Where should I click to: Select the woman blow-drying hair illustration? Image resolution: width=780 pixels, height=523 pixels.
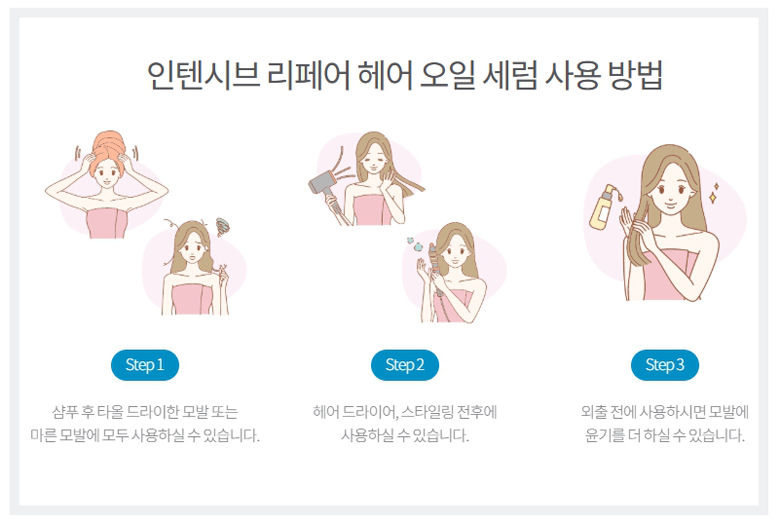click(367, 178)
